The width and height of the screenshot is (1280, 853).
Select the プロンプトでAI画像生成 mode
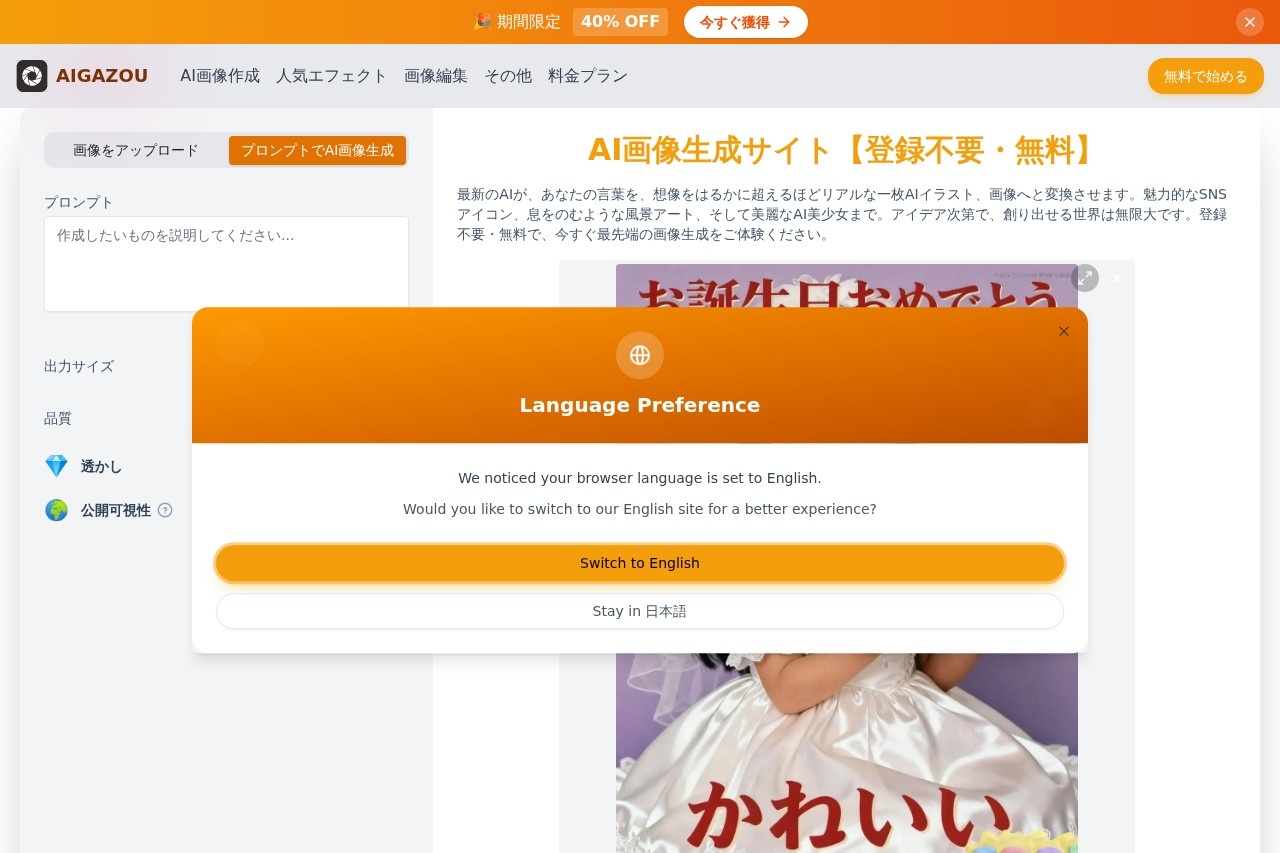(317, 150)
